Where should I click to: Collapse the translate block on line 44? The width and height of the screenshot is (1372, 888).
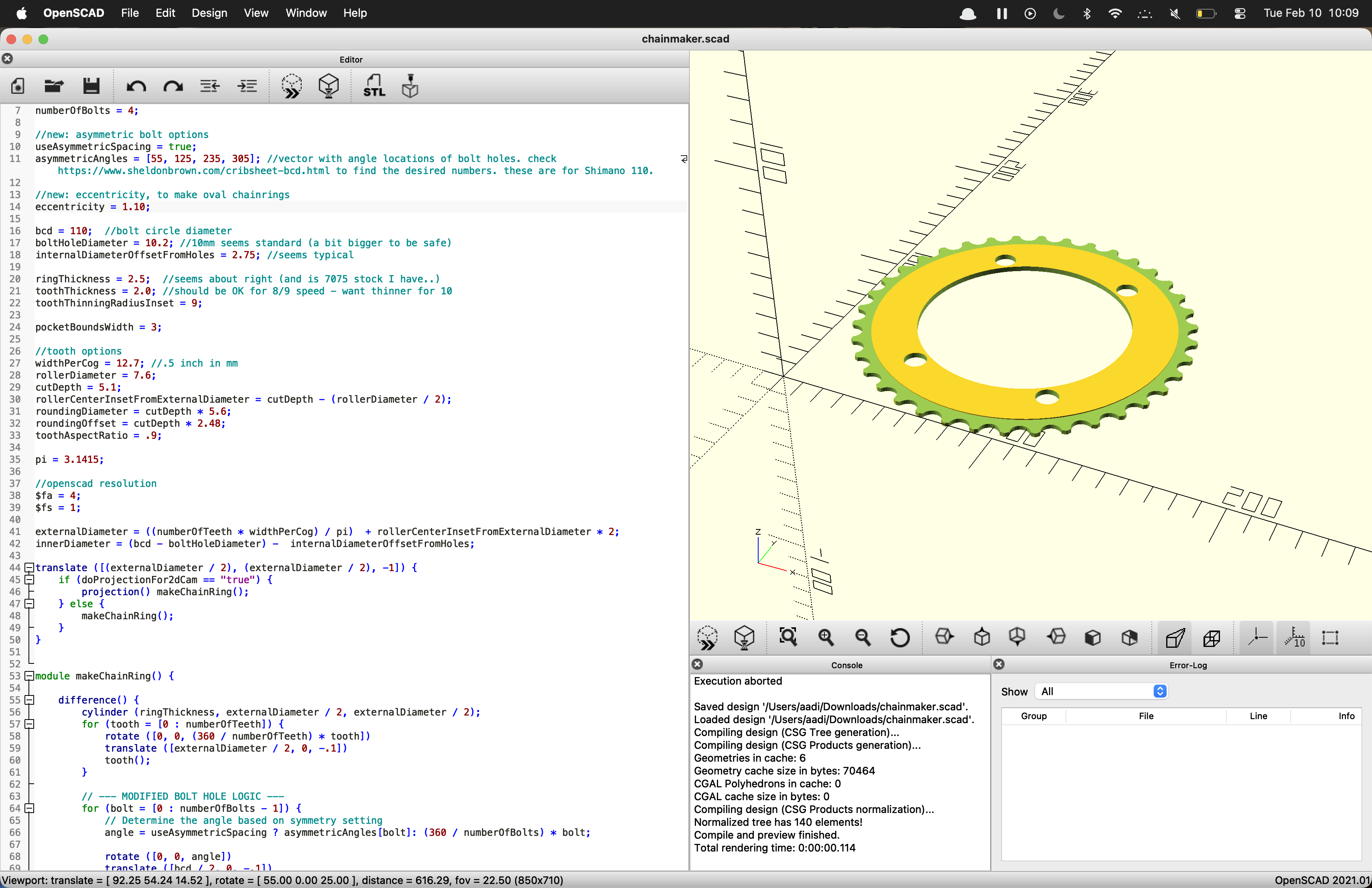point(30,568)
